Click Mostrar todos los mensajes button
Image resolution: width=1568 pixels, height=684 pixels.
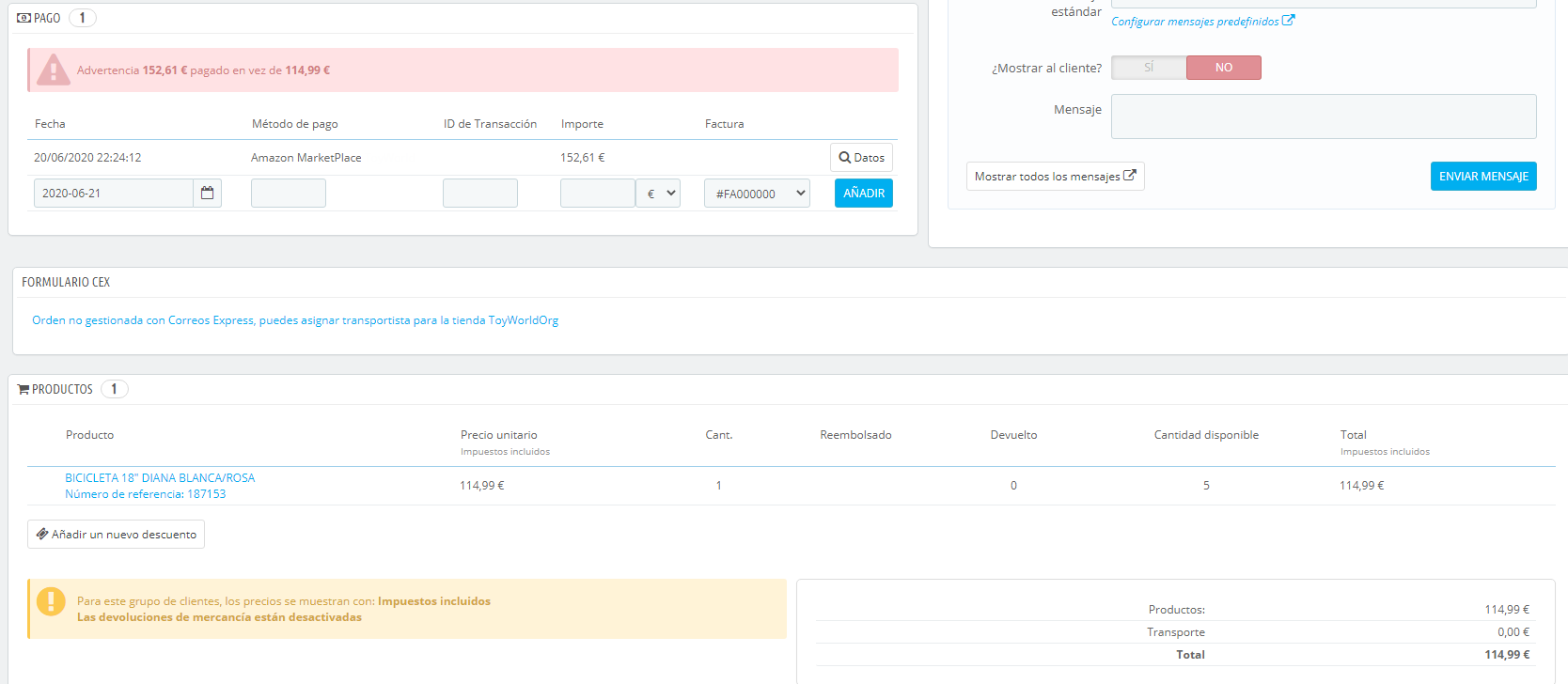coord(1056,177)
